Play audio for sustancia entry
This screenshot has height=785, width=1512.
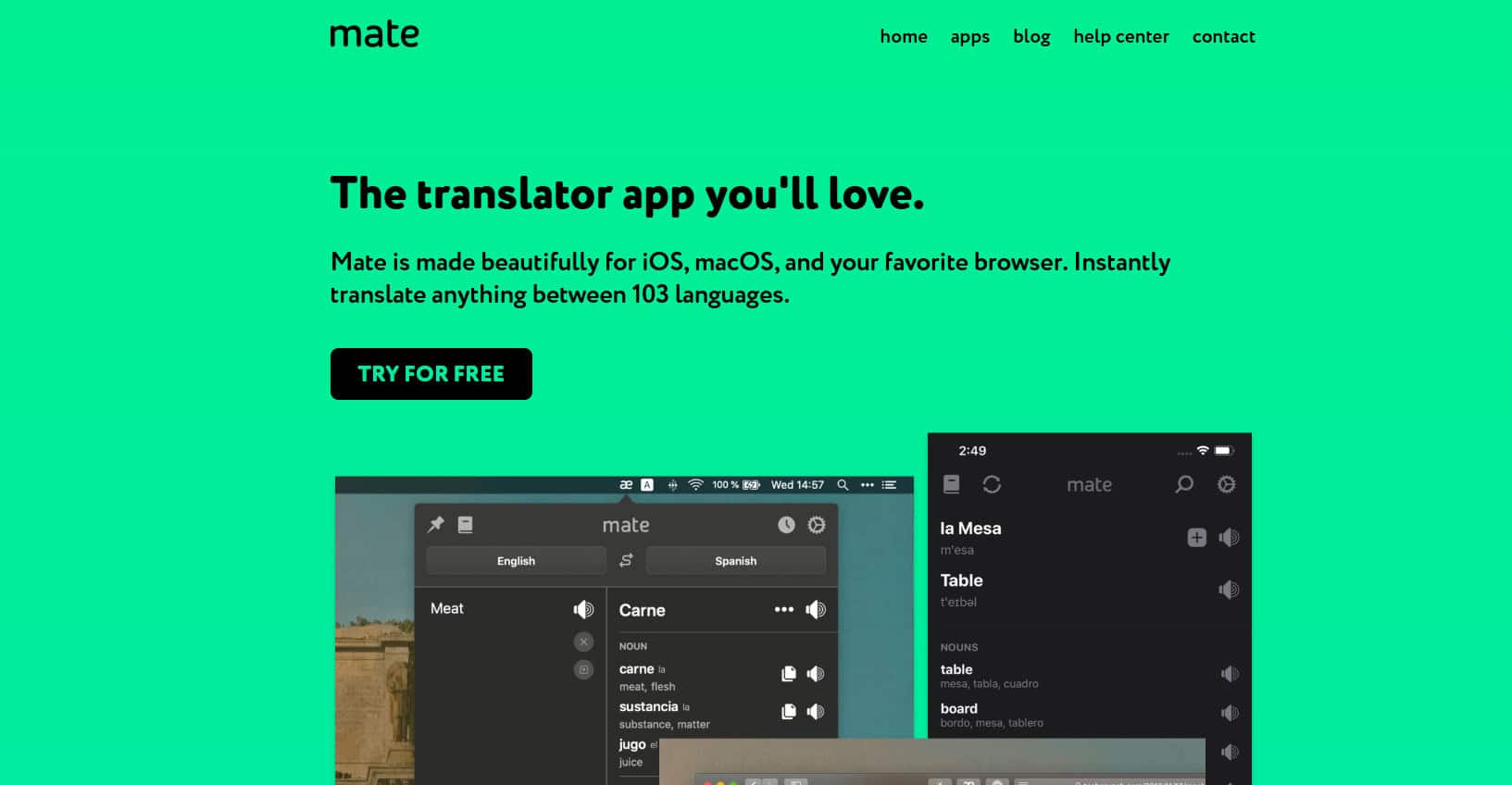(816, 712)
